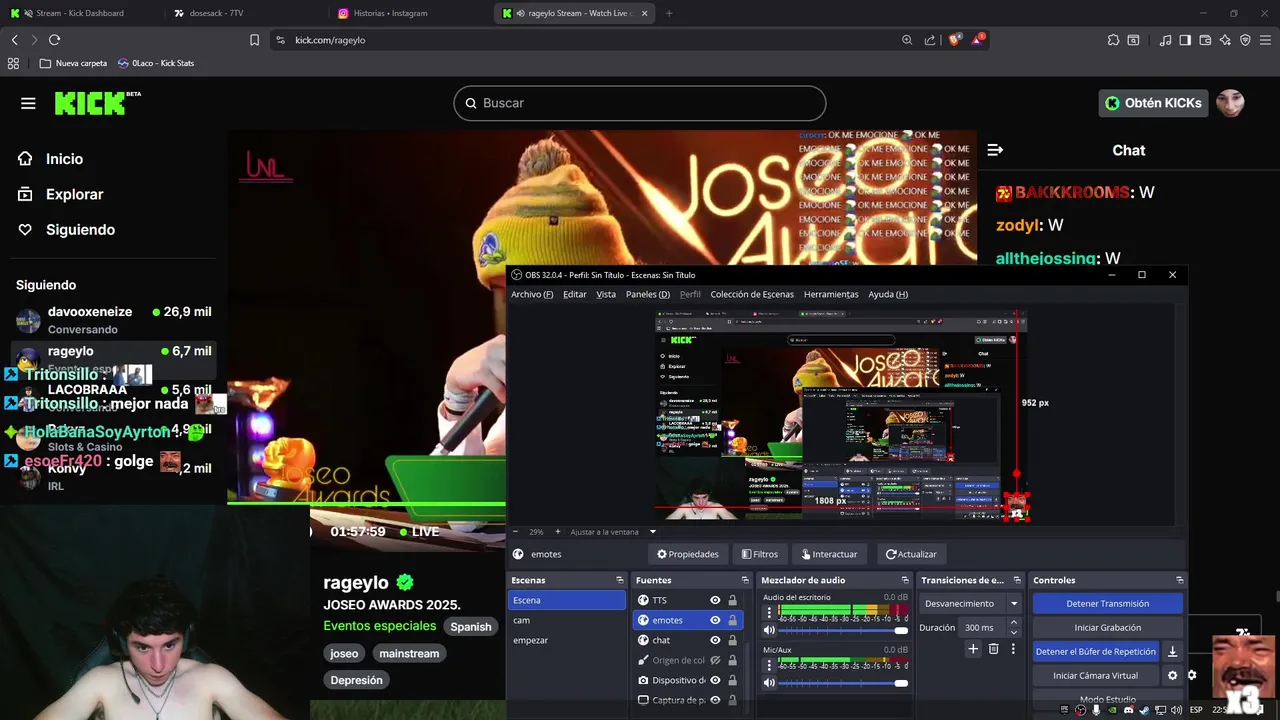Viewport: 1280px width, 720px height.
Task: Pop out the Controles dock icon
Action: (x=1179, y=580)
